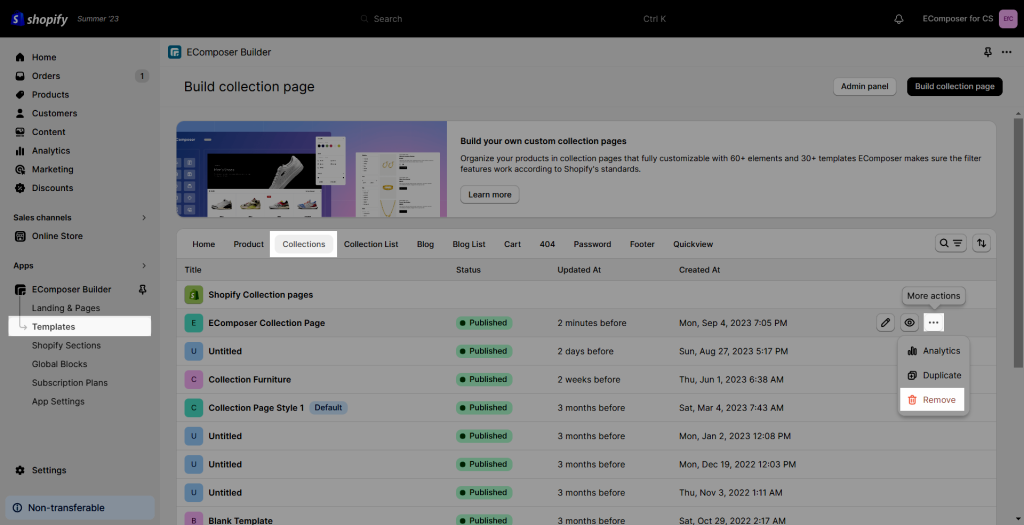Click the Admin panel button
The image size is (1024, 525).
865,86
